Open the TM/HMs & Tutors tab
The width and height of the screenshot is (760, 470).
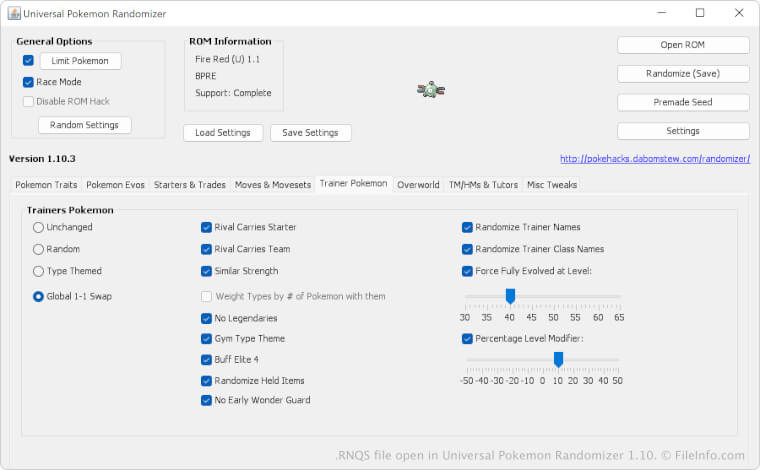coord(483,185)
